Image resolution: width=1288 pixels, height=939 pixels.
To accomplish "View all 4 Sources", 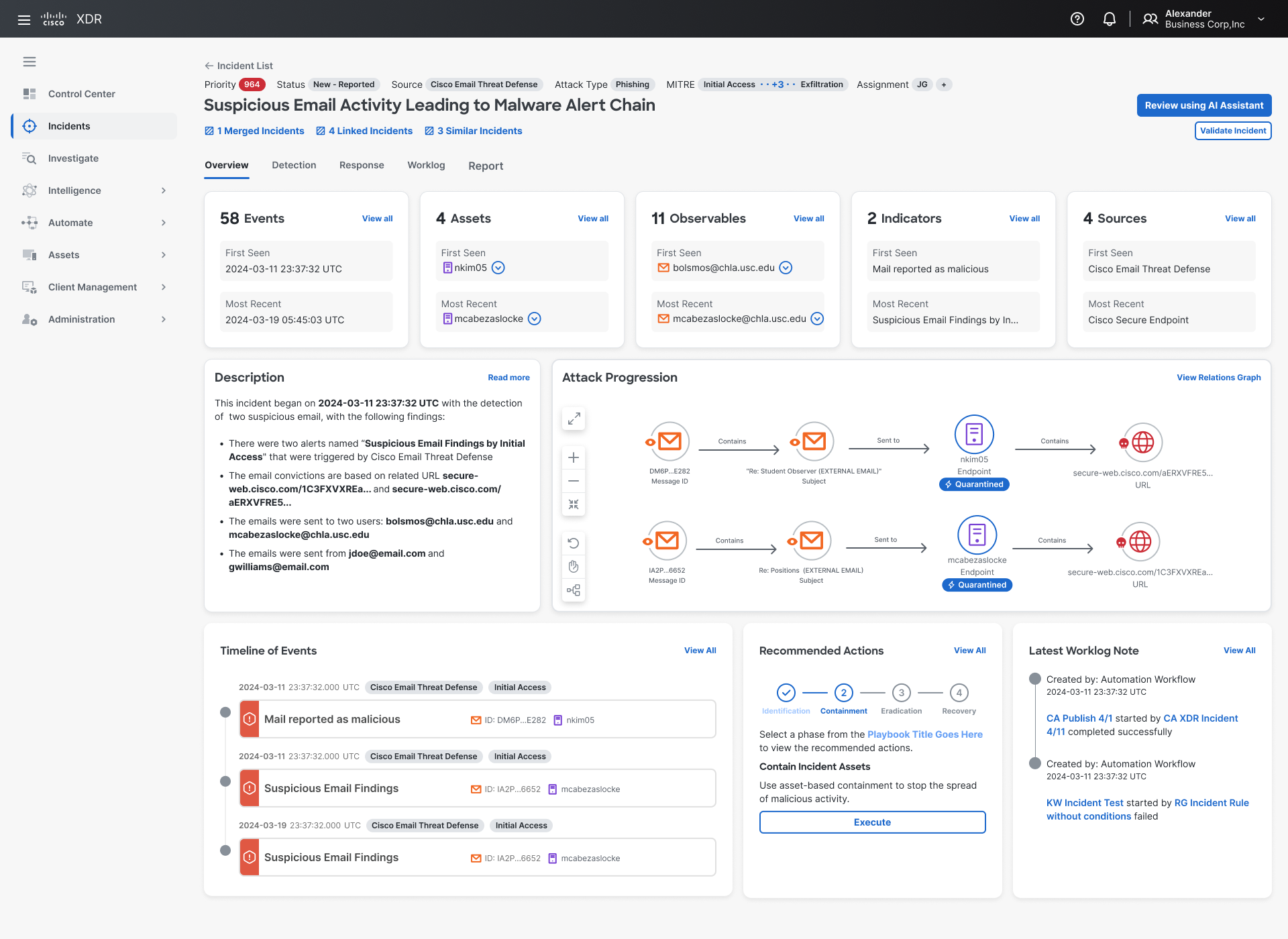I will click(1240, 219).
